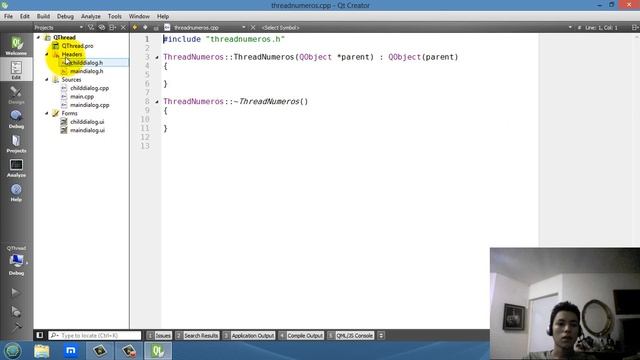The image size is (640, 360).
Task: Close the Projects side pane
Action: pos(123,27)
